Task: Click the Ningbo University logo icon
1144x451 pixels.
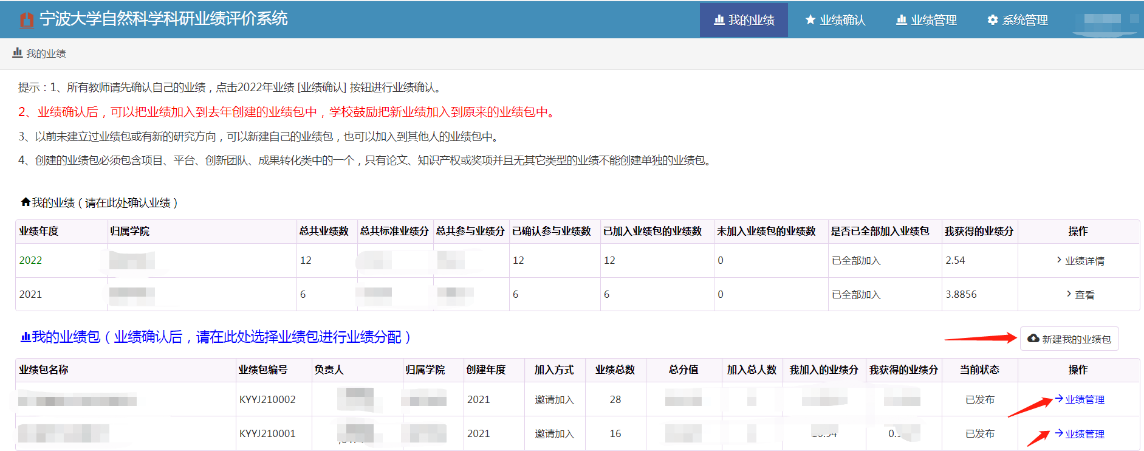Action: (25, 19)
